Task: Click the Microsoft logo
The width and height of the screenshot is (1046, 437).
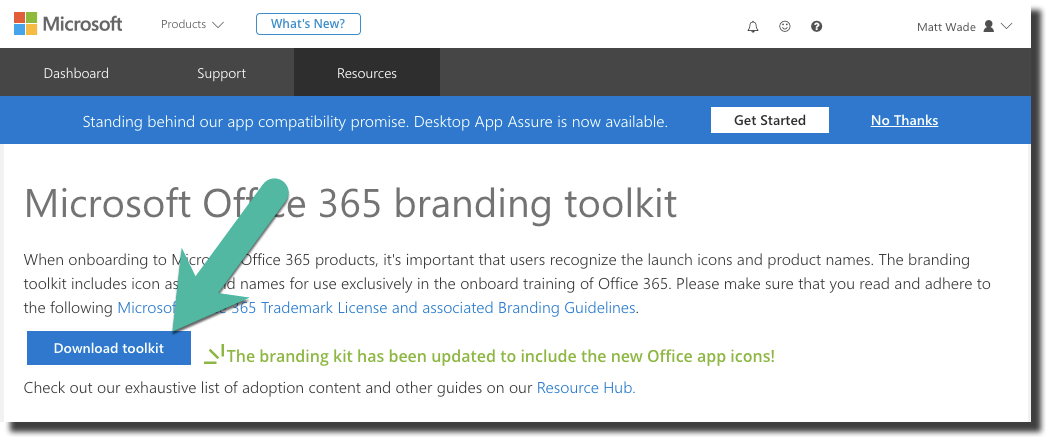Action: [x=68, y=25]
